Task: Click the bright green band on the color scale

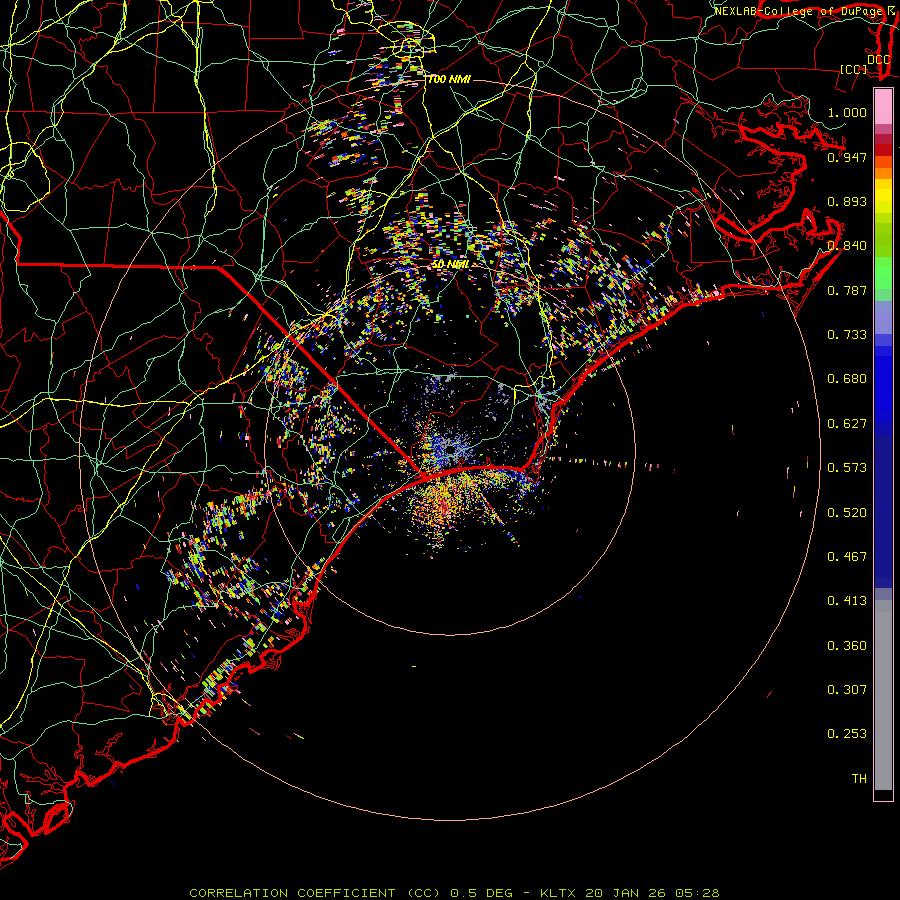Action: (883, 273)
